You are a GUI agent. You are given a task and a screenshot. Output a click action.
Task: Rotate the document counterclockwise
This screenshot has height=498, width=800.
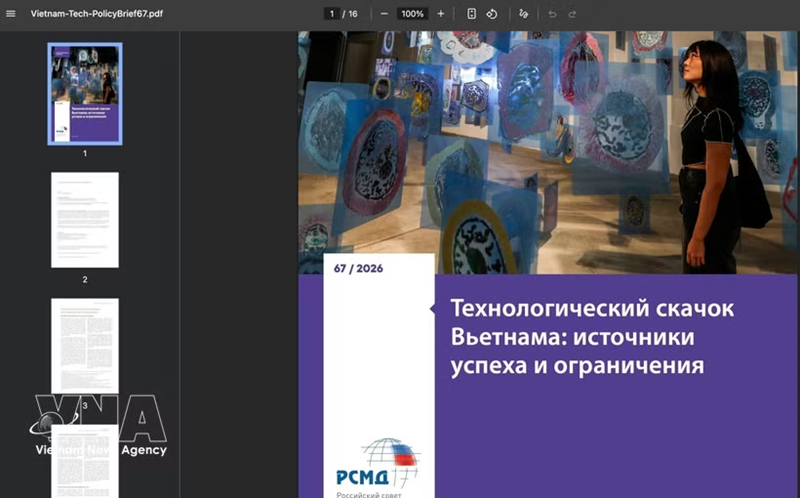click(492, 14)
